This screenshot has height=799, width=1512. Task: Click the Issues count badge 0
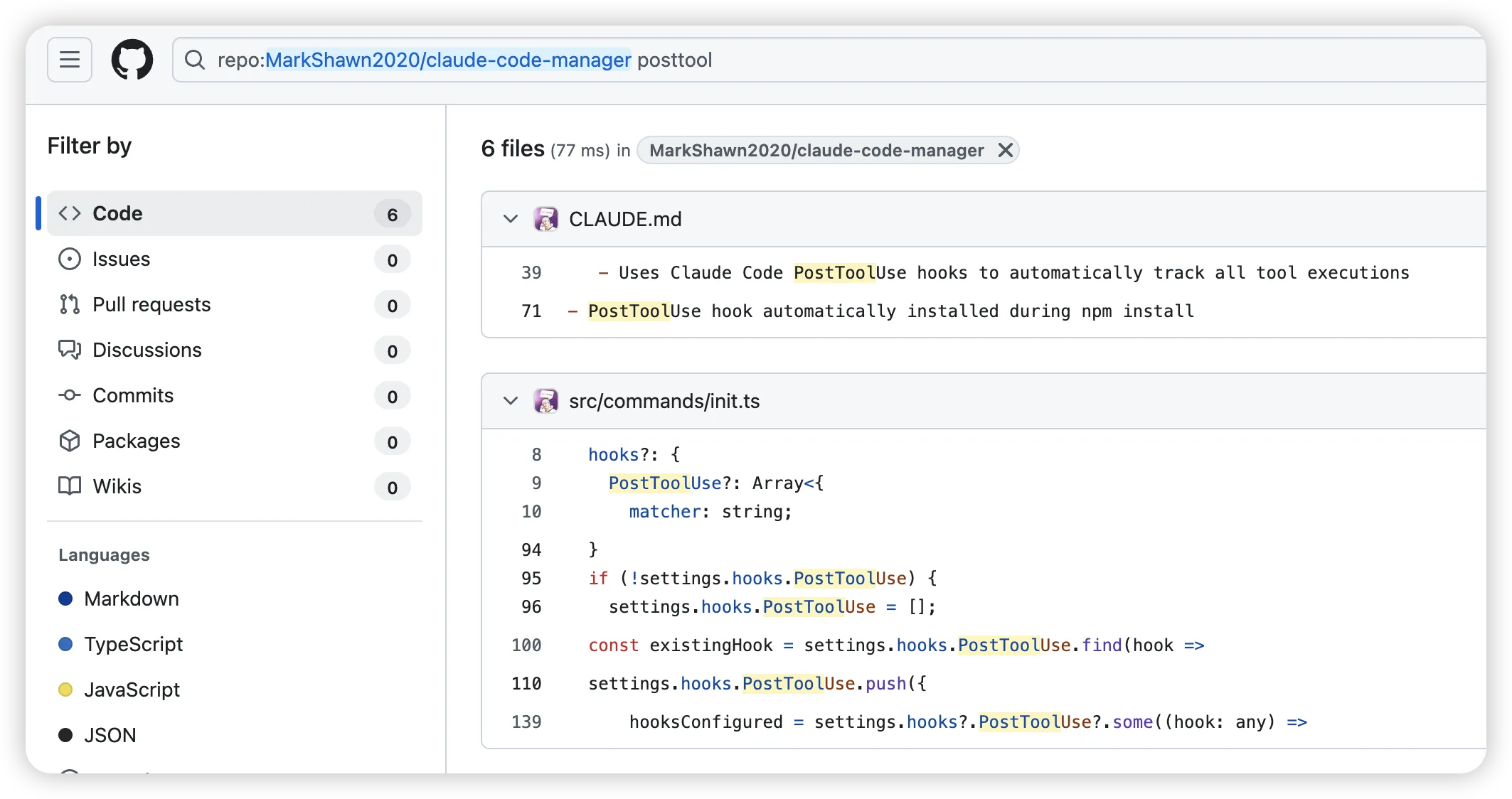click(393, 260)
